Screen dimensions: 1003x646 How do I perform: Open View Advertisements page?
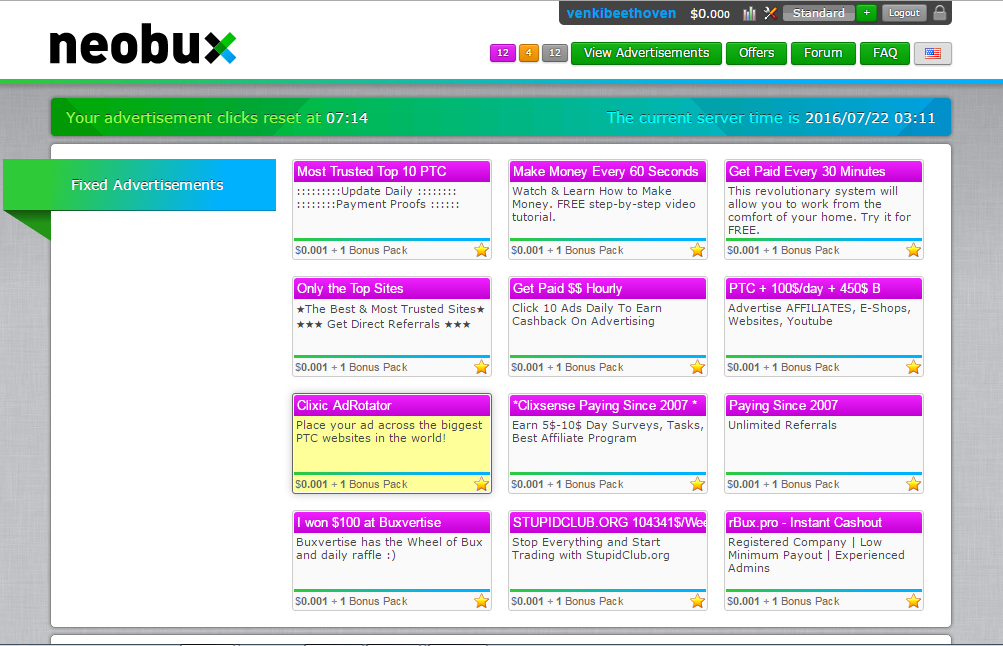[x=646, y=53]
